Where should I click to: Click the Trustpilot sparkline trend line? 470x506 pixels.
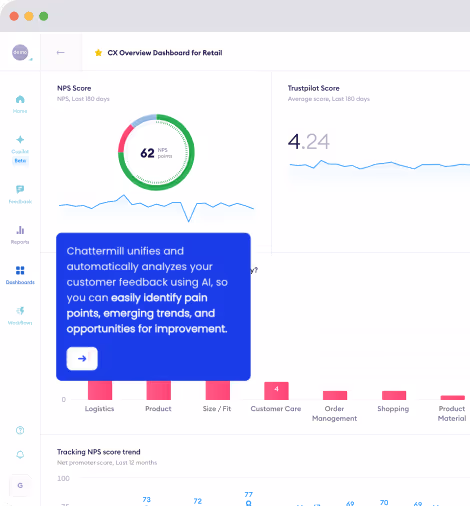(380, 165)
